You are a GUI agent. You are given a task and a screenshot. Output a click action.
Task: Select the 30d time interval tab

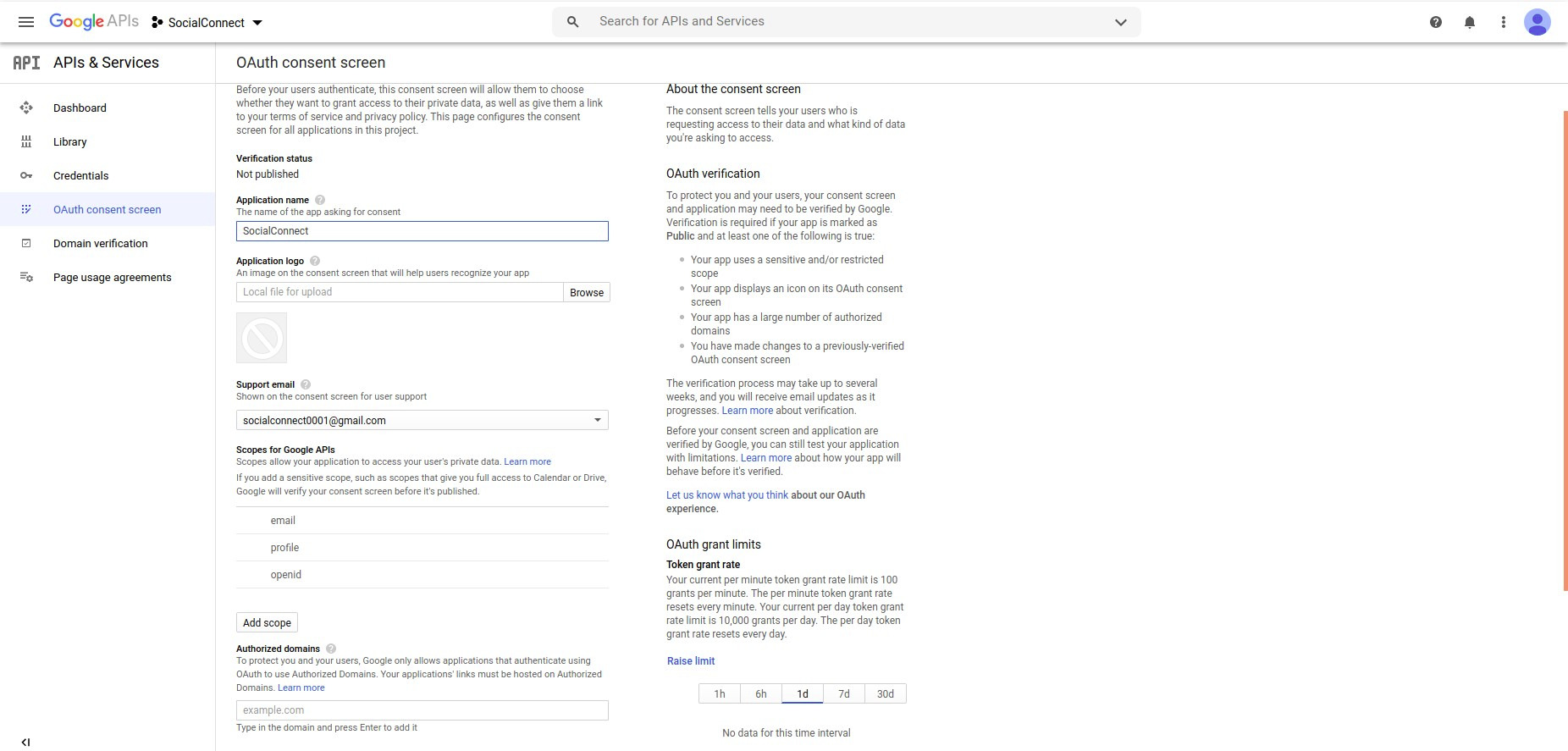pyautogui.click(x=886, y=693)
